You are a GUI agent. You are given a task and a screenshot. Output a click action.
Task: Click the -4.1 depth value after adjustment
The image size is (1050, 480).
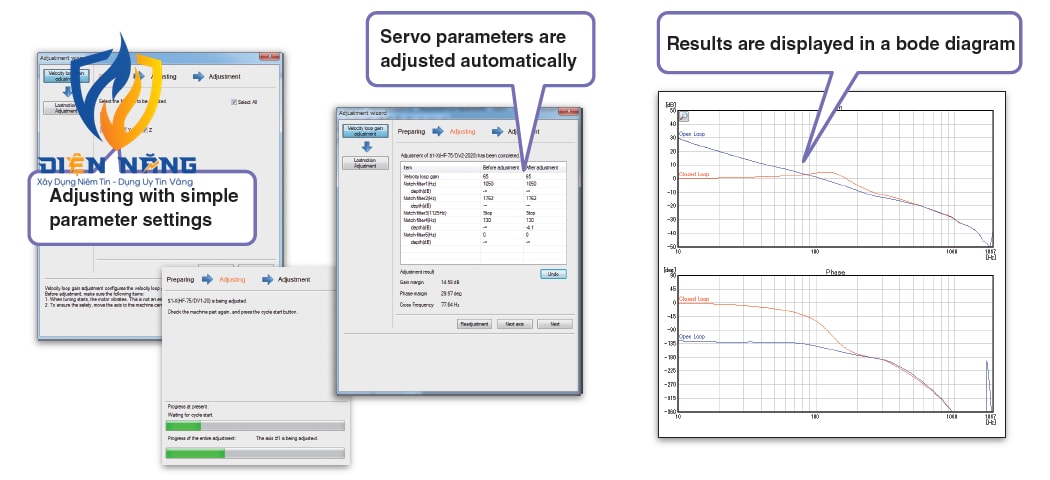530,228
